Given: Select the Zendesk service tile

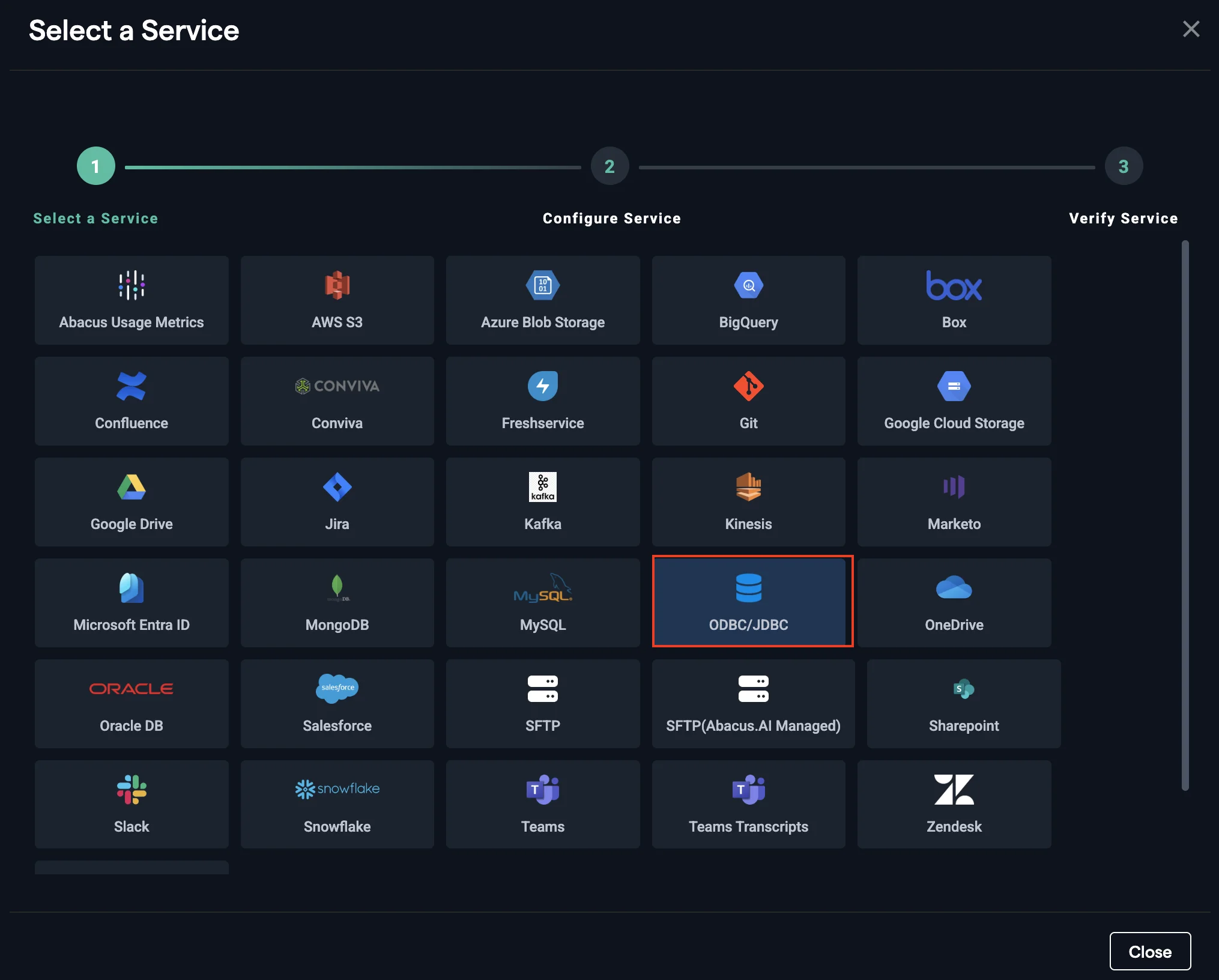Looking at the screenshot, I should [954, 805].
